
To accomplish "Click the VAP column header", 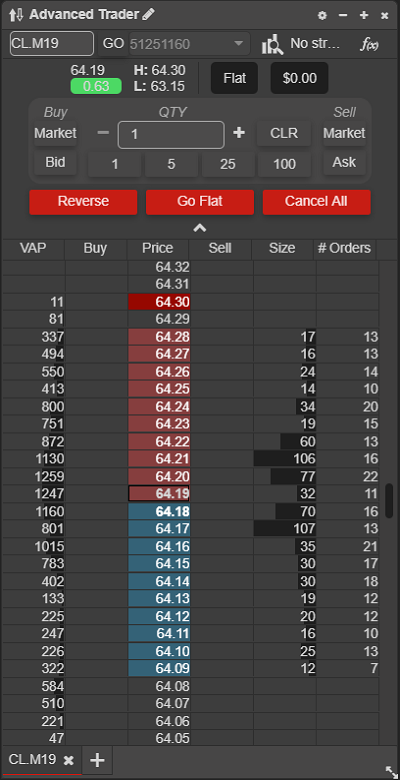I will point(33,248).
